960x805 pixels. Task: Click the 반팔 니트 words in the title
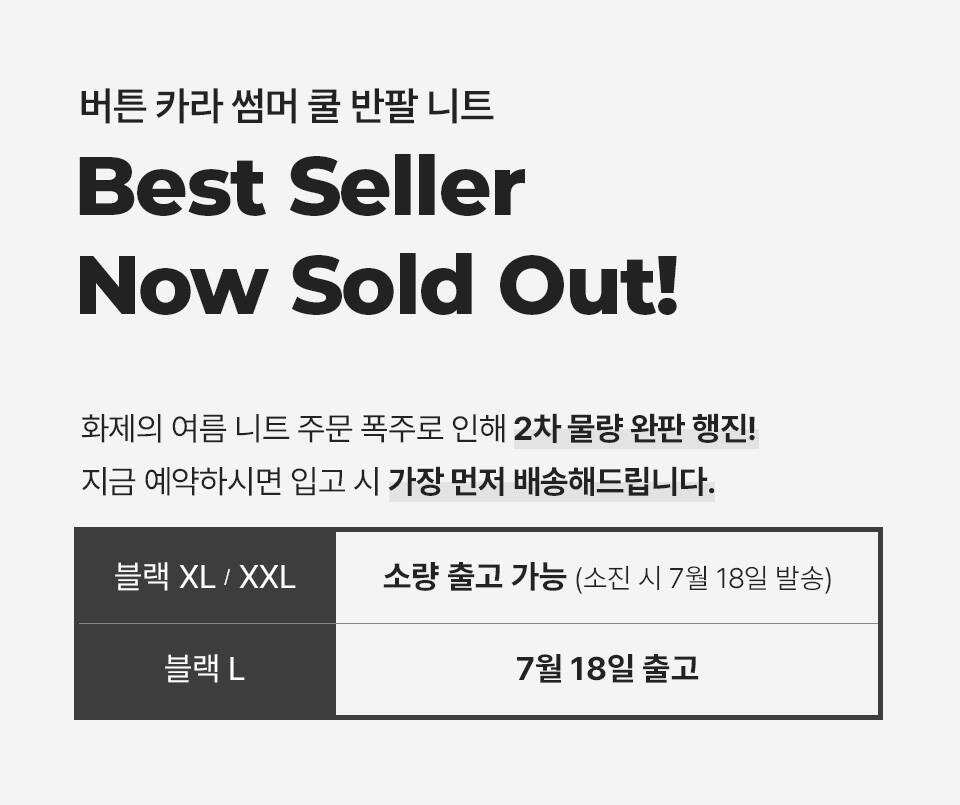coord(423,106)
